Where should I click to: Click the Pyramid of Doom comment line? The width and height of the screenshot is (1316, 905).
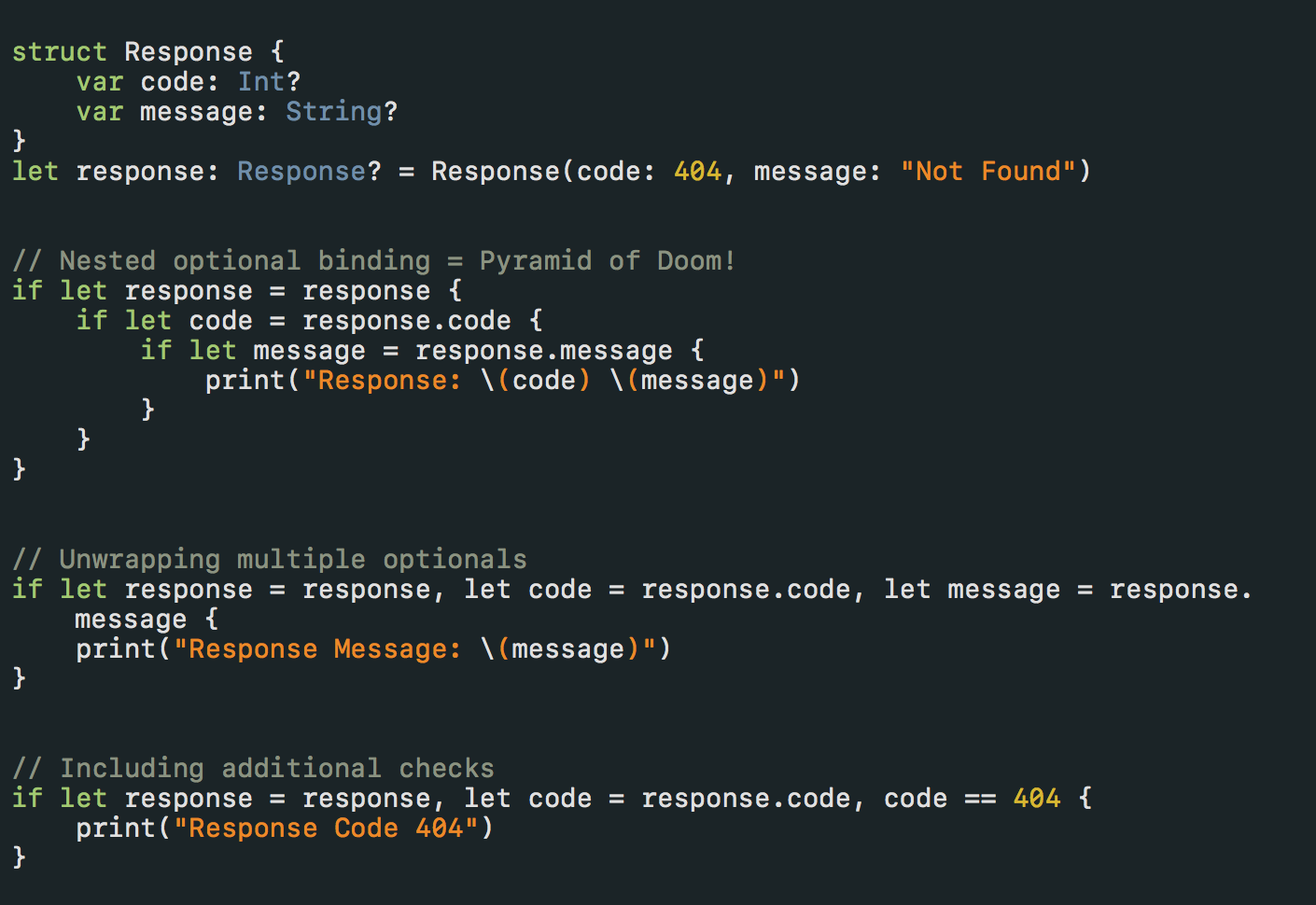click(x=373, y=260)
